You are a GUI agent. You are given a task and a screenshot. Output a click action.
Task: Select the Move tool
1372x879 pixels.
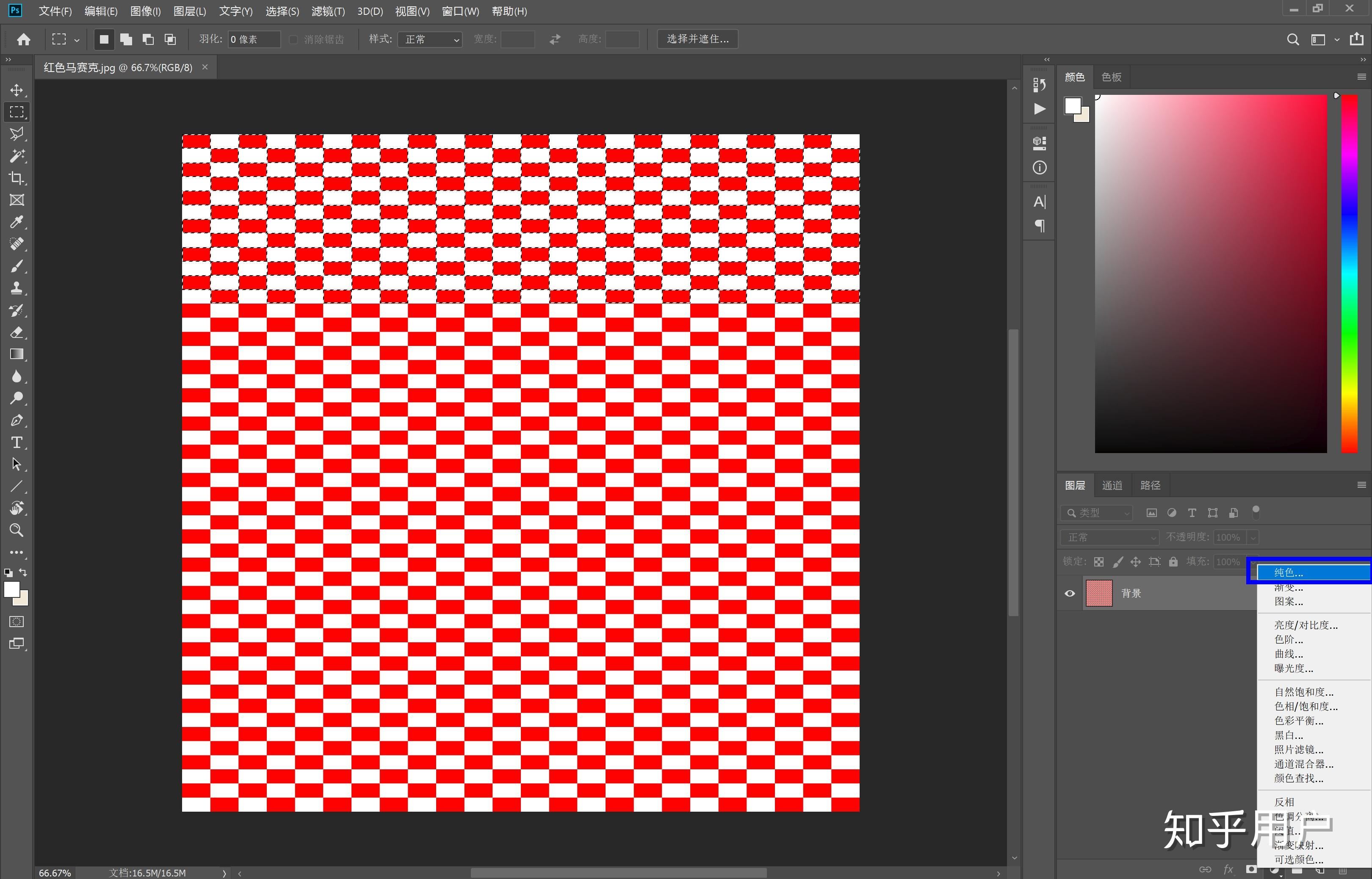coord(17,90)
